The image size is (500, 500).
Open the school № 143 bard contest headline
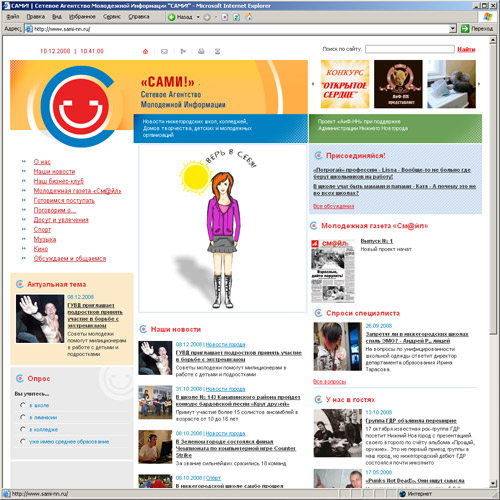[238, 400]
